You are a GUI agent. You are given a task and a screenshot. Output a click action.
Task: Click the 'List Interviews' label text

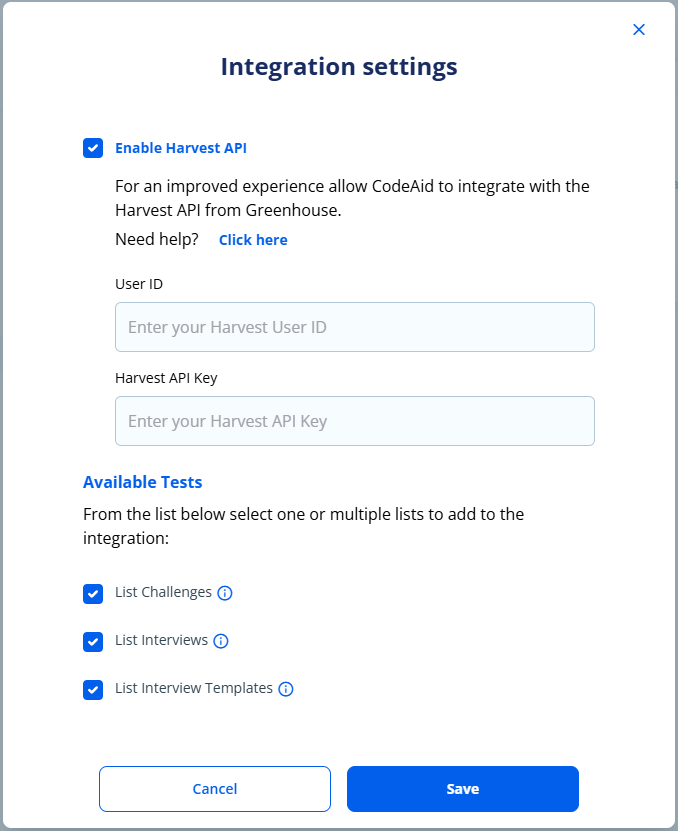click(x=161, y=640)
